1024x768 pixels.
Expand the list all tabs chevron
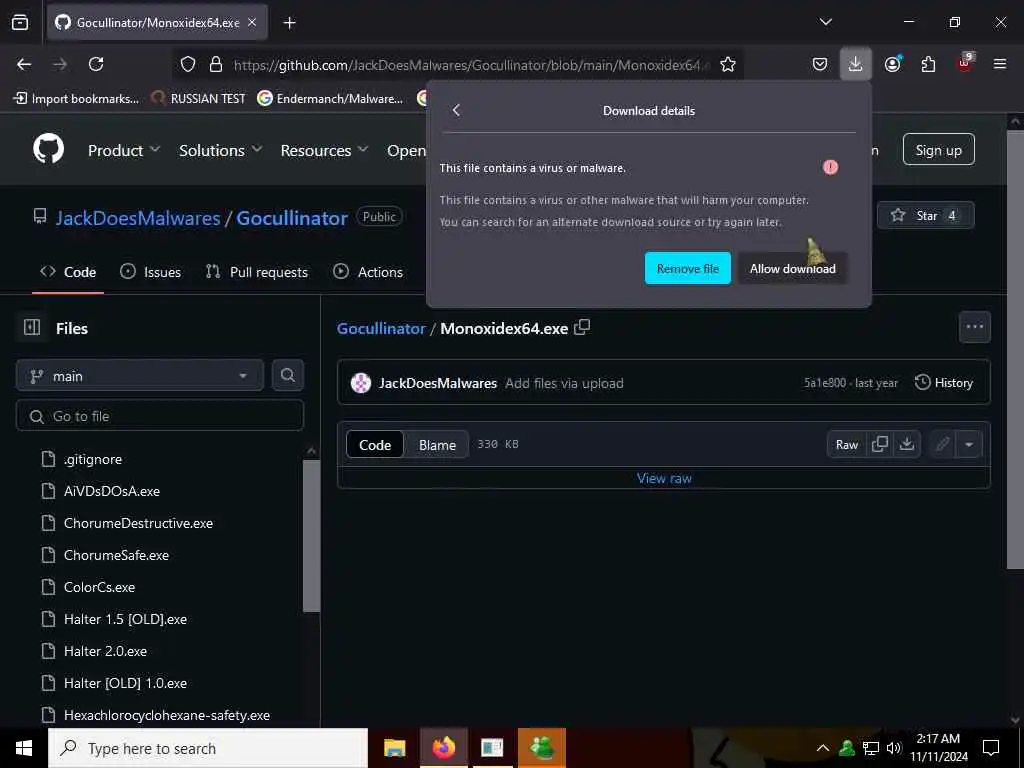(x=825, y=22)
